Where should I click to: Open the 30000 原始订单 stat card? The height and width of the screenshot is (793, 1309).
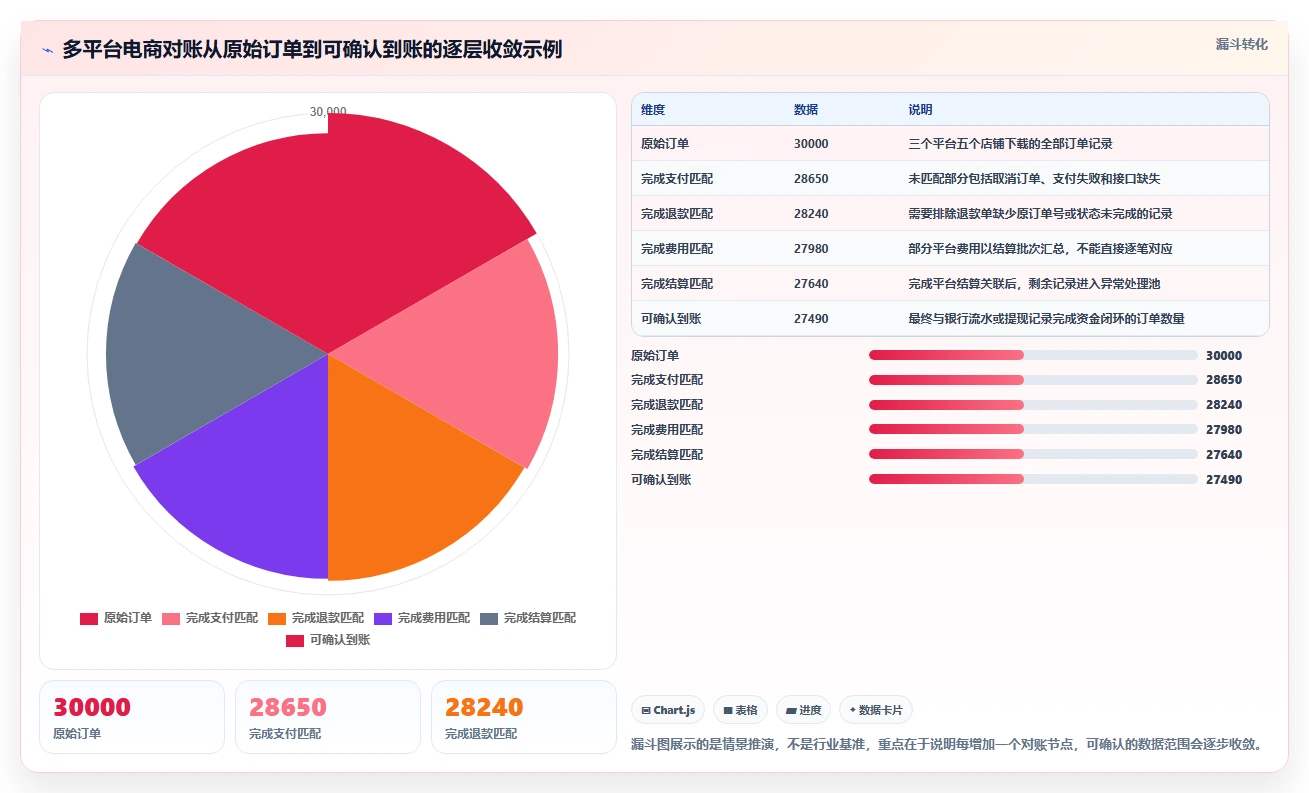(x=132, y=717)
